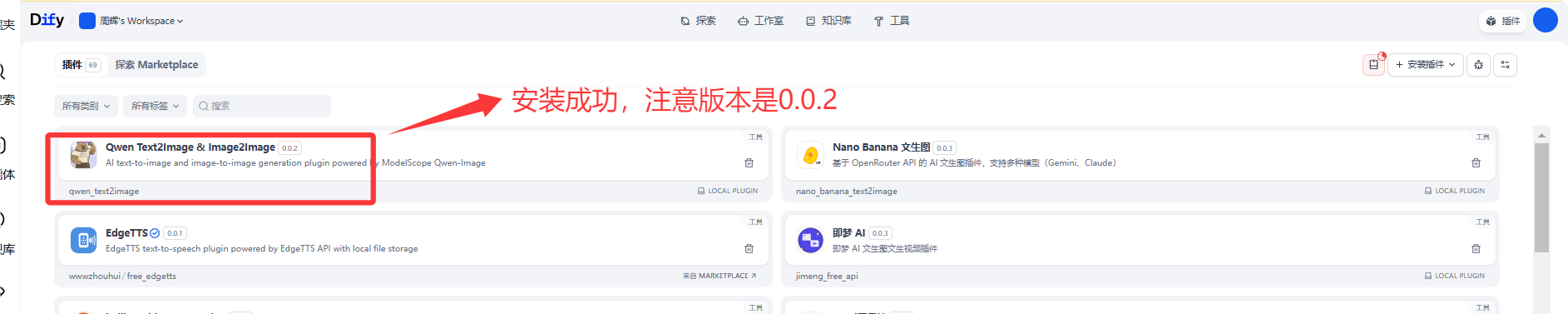The height and width of the screenshot is (314, 1568).
Task: Click LOCAL PLUGIN label on Nano Banana card
Action: coord(1455,191)
